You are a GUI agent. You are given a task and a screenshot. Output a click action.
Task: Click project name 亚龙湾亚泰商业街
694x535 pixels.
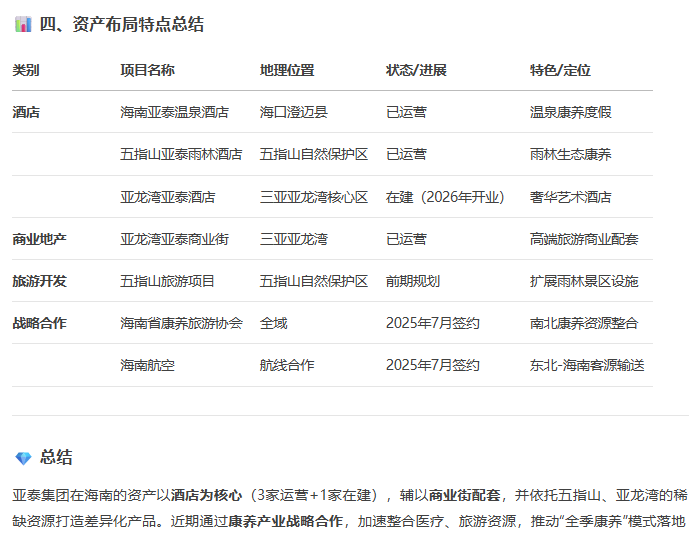click(174, 239)
